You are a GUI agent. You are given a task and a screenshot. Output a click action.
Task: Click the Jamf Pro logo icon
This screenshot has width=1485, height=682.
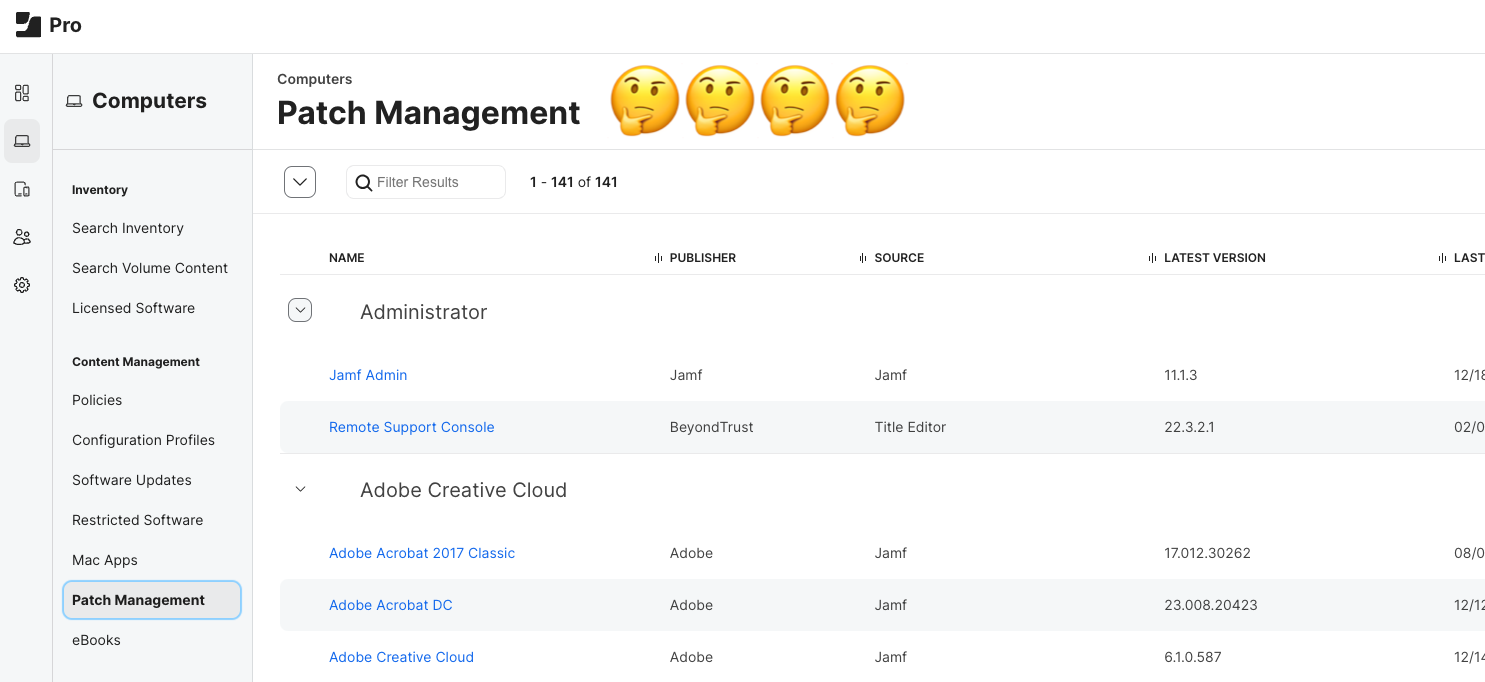(x=28, y=25)
